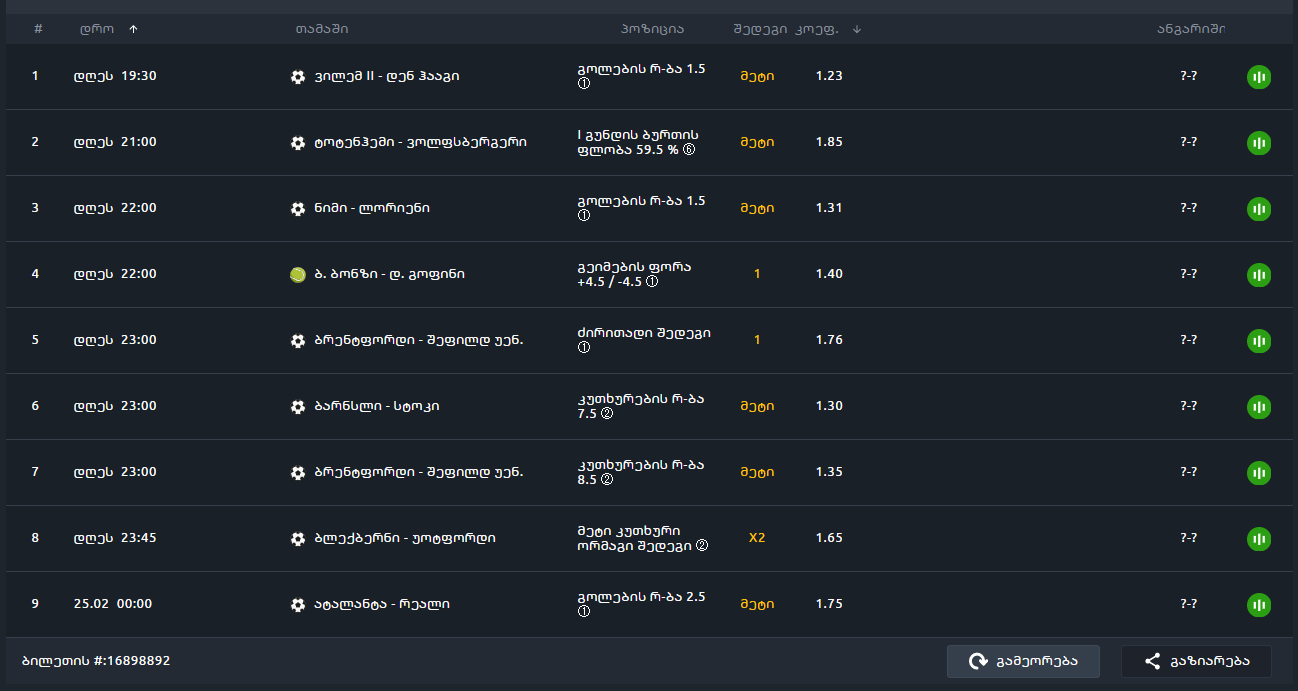Click the soccer ball icon in row number 7
Screen dimensions: 1298x691
298,472
